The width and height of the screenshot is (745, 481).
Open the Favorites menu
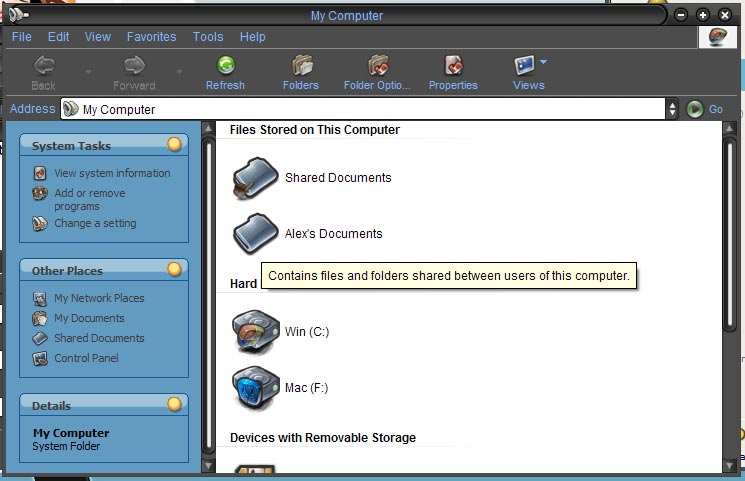coord(152,37)
